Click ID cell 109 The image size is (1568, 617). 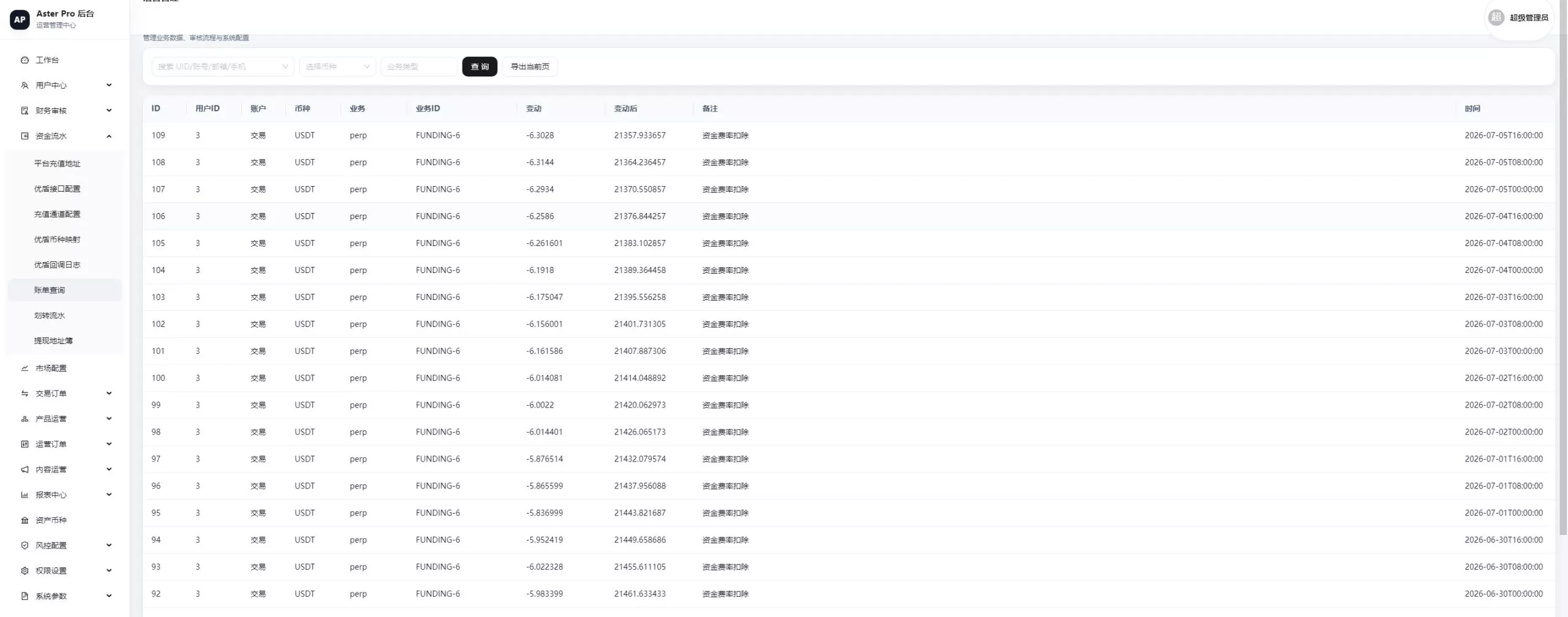click(x=158, y=135)
